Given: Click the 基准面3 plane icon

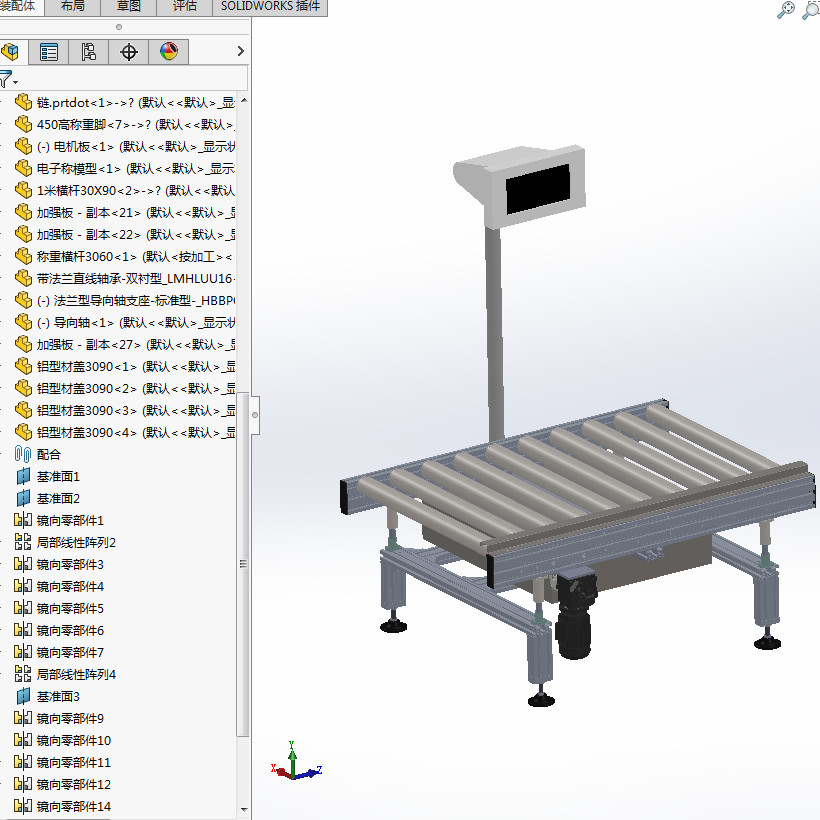Looking at the screenshot, I should 23,696.
